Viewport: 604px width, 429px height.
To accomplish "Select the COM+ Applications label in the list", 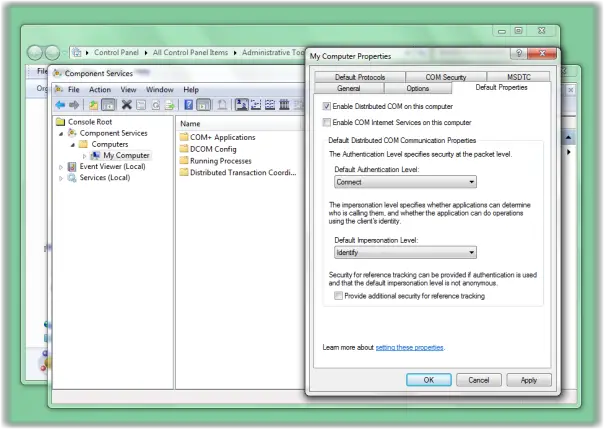I will (223, 137).
